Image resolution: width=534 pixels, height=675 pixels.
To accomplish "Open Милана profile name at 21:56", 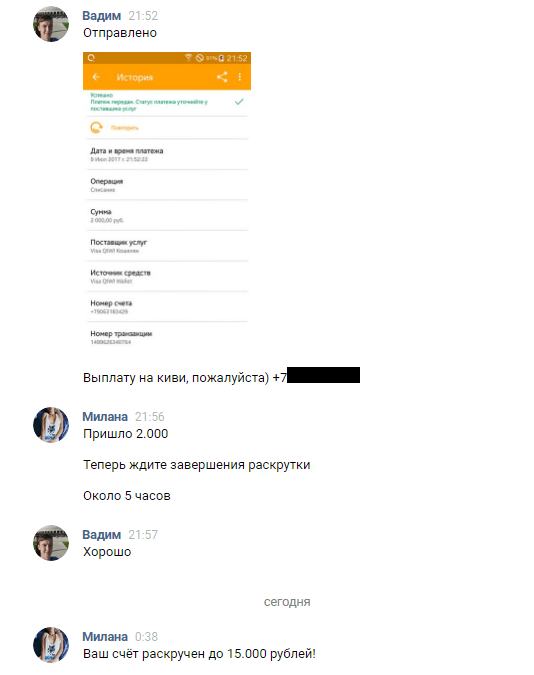I will pos(105,417).
